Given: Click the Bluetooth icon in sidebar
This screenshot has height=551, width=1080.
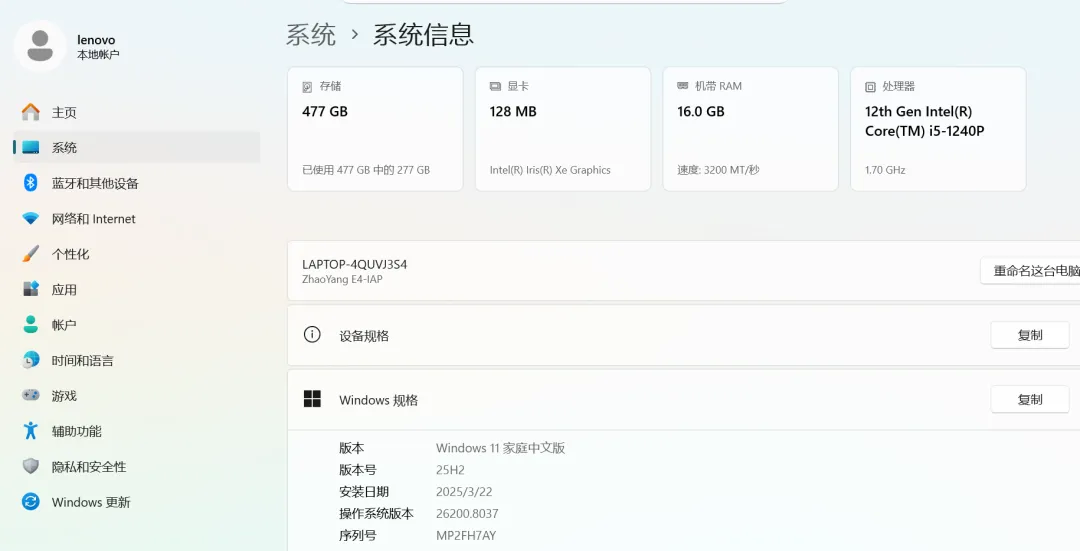Looking at the screenshot, I should [x=30, y=183].
